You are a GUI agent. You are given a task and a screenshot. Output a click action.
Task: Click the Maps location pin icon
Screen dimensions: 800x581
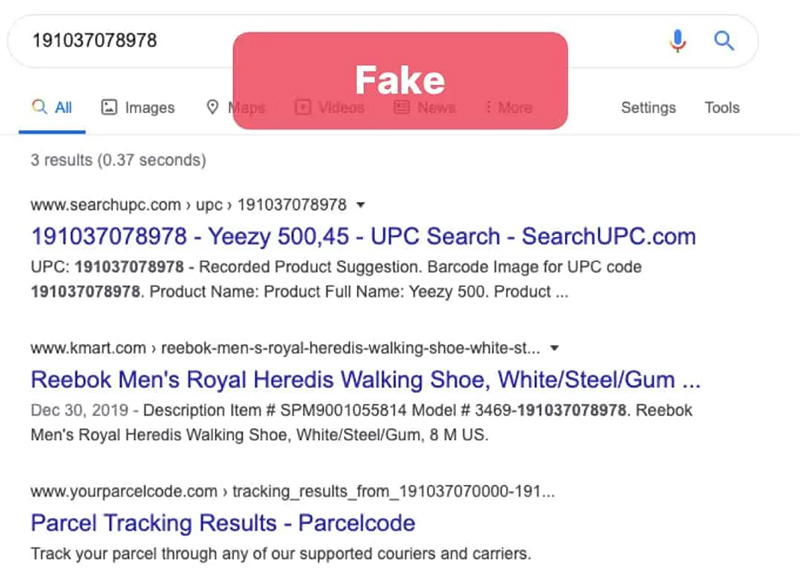(212, 107)
